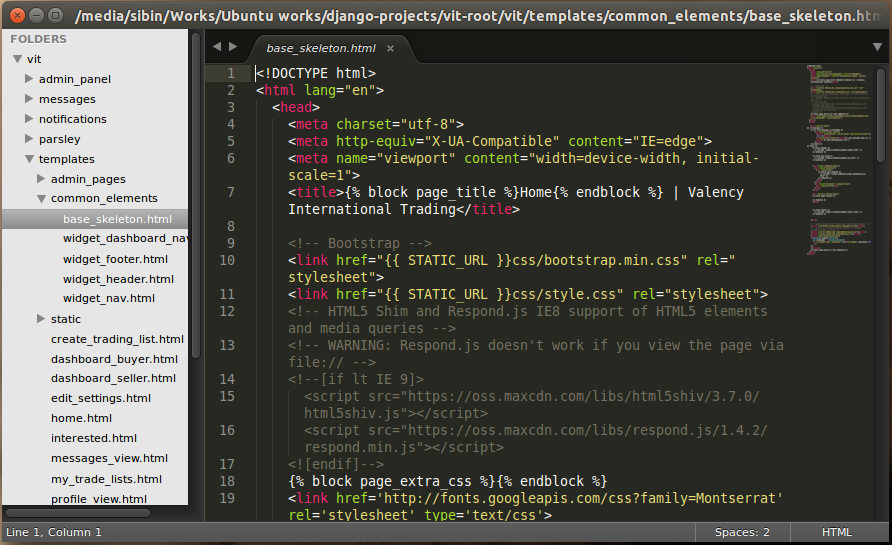
Task: Expand the admin_panel folder arrow
Action: (x=29, y=79)
